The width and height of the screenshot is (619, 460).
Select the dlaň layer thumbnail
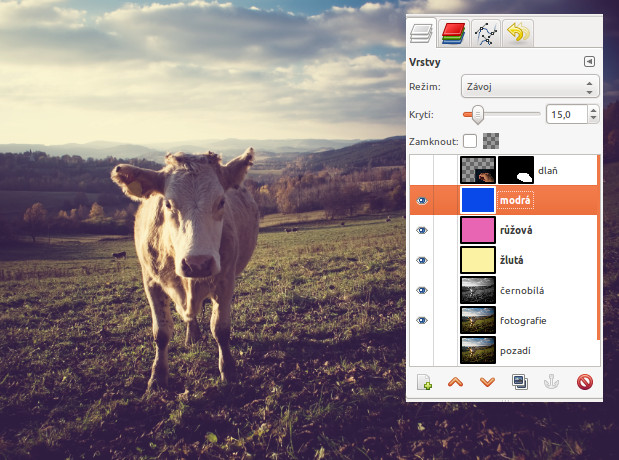click(478, 170)
